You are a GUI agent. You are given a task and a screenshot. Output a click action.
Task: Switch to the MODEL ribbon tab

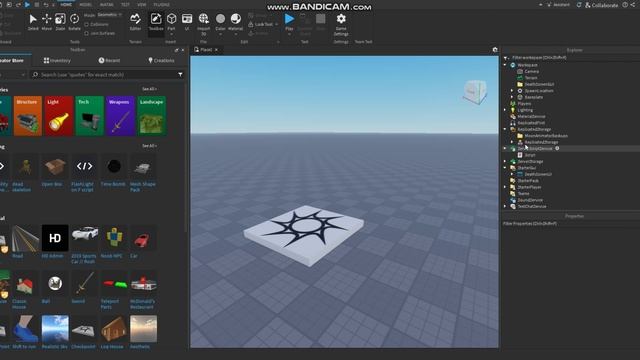[86, 4]
